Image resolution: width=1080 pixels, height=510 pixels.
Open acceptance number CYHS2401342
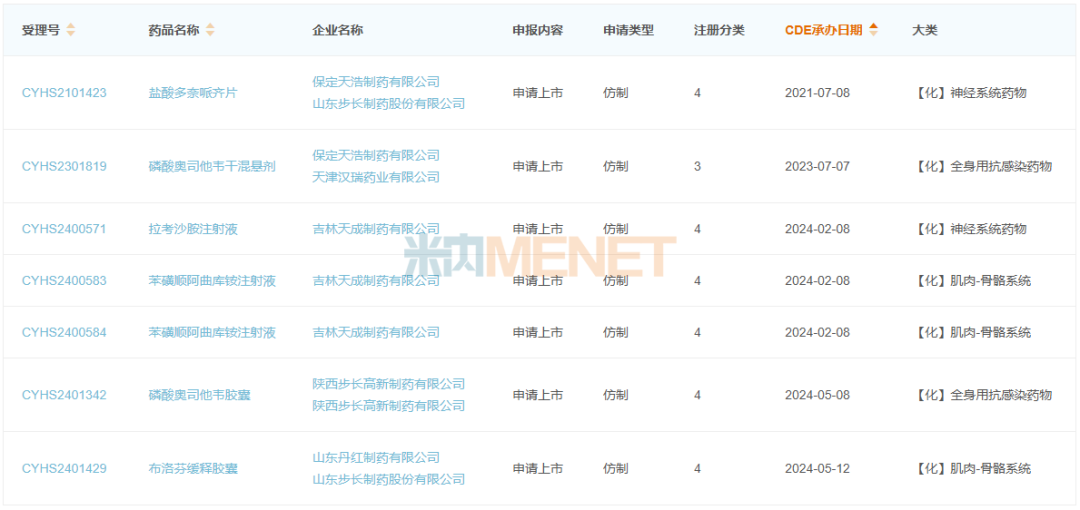(x=64, y=395)
